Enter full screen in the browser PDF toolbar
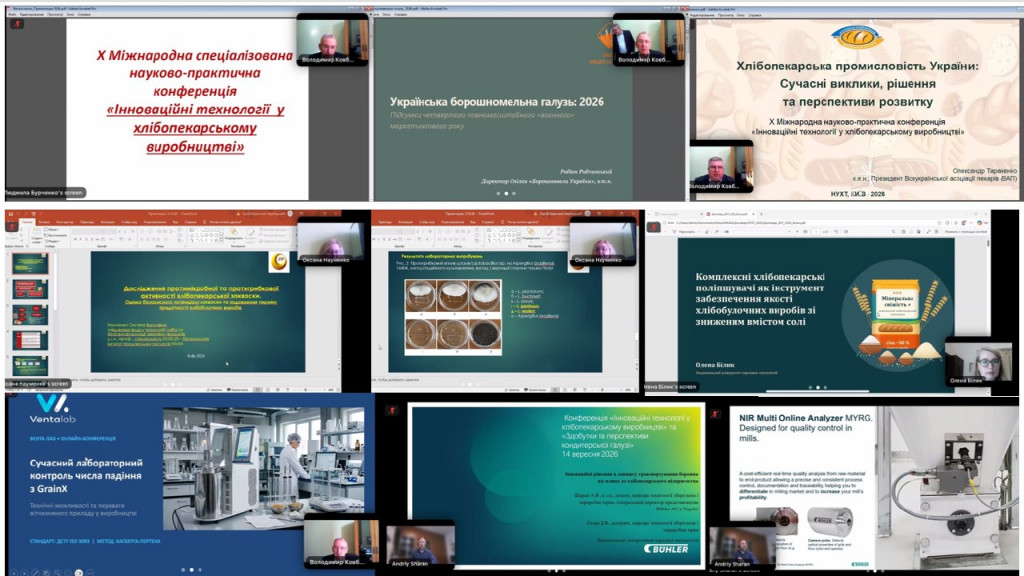This screenshot has height=576, width=1024. click(x=928, y=232)
